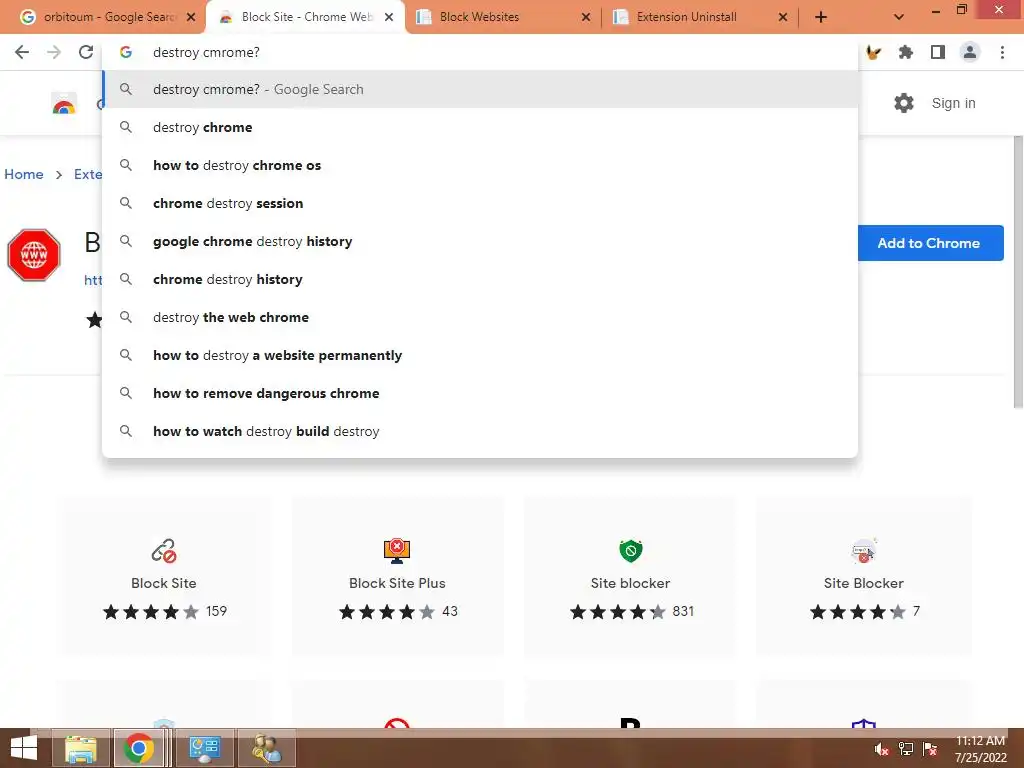Click the muted speaker tray icon
Viewport: 1024px width, 768px height.
pyautogui.click(x=882, y=749)
